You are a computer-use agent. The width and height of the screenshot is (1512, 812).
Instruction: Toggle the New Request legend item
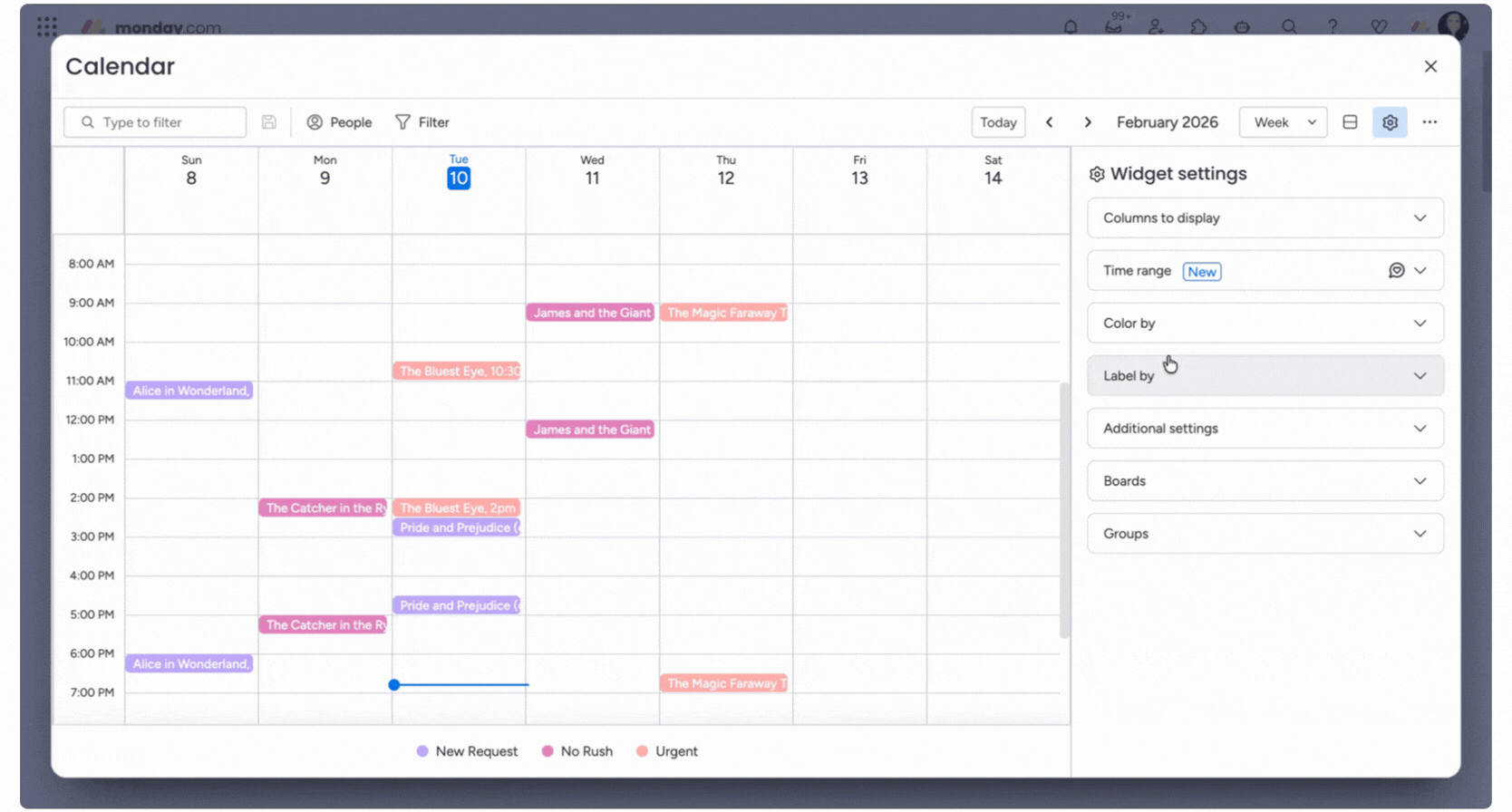[467, 751]
